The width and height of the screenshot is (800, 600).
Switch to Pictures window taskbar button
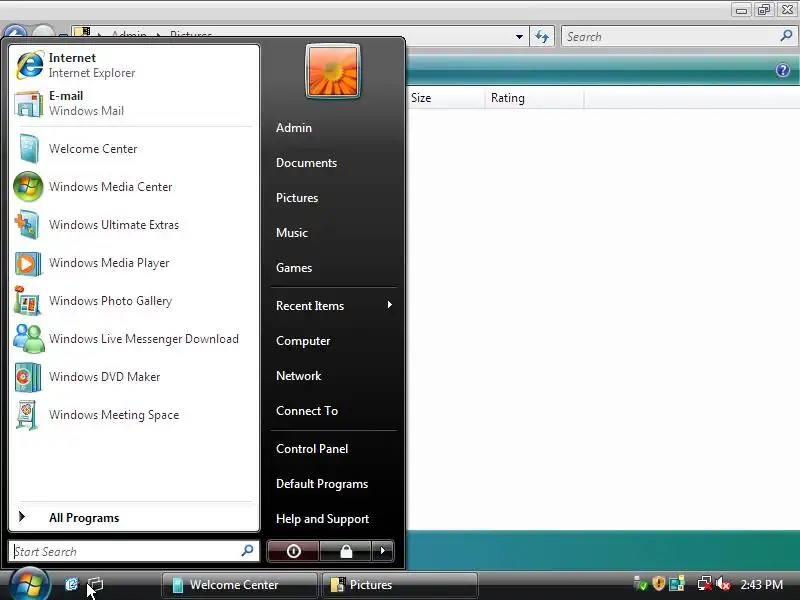pos(399,585)
